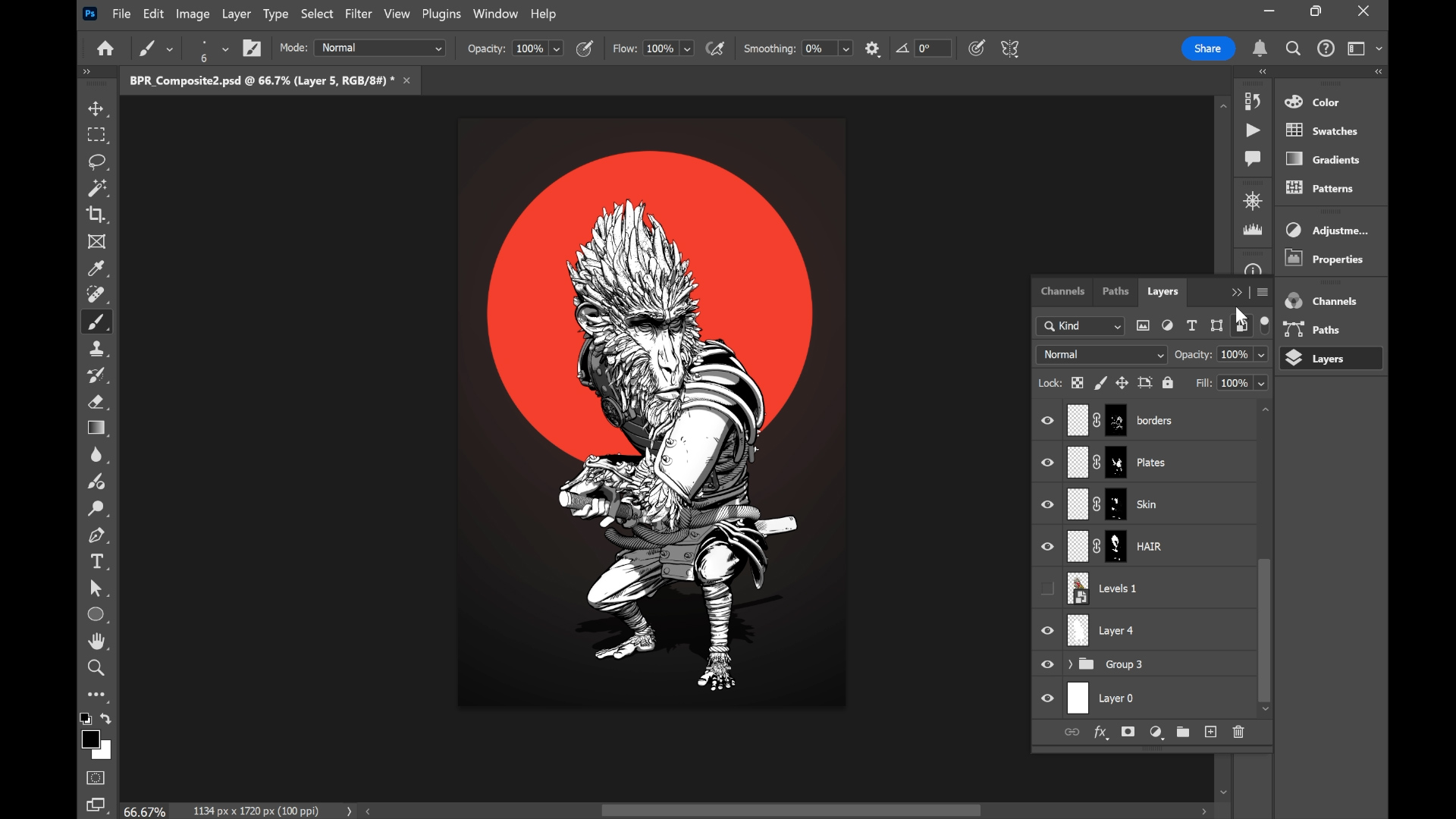The height and width of the screenshot is (819, 1456).
Task: Open layer style fx menu
Action: [1101, 733]
